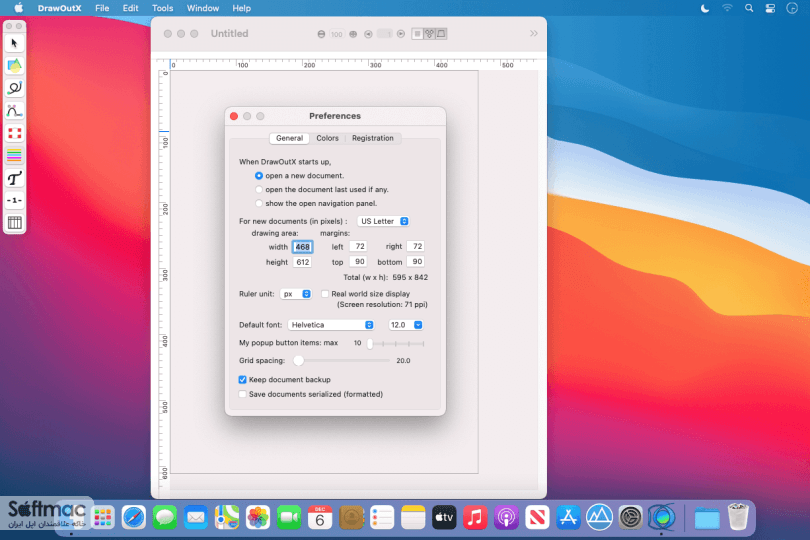This screenshot has width=810, height=540.
Task: Open Music app in the Dock
Action: pyautogui.click(x=475, y=517)
